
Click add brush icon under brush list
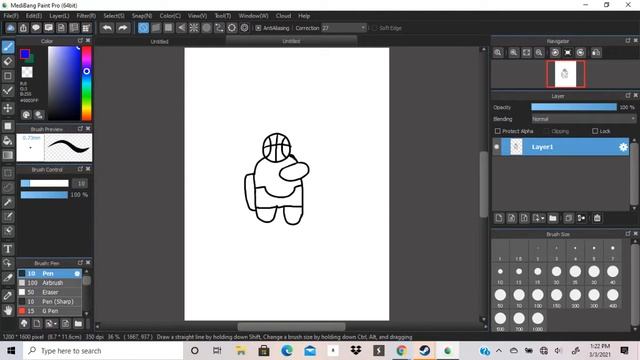37,324
